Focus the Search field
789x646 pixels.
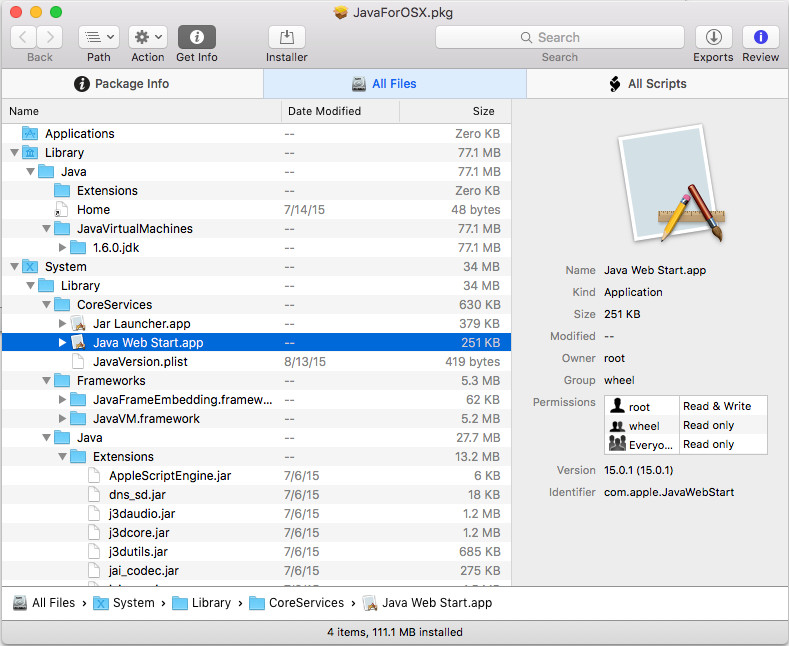coord(560,37)
